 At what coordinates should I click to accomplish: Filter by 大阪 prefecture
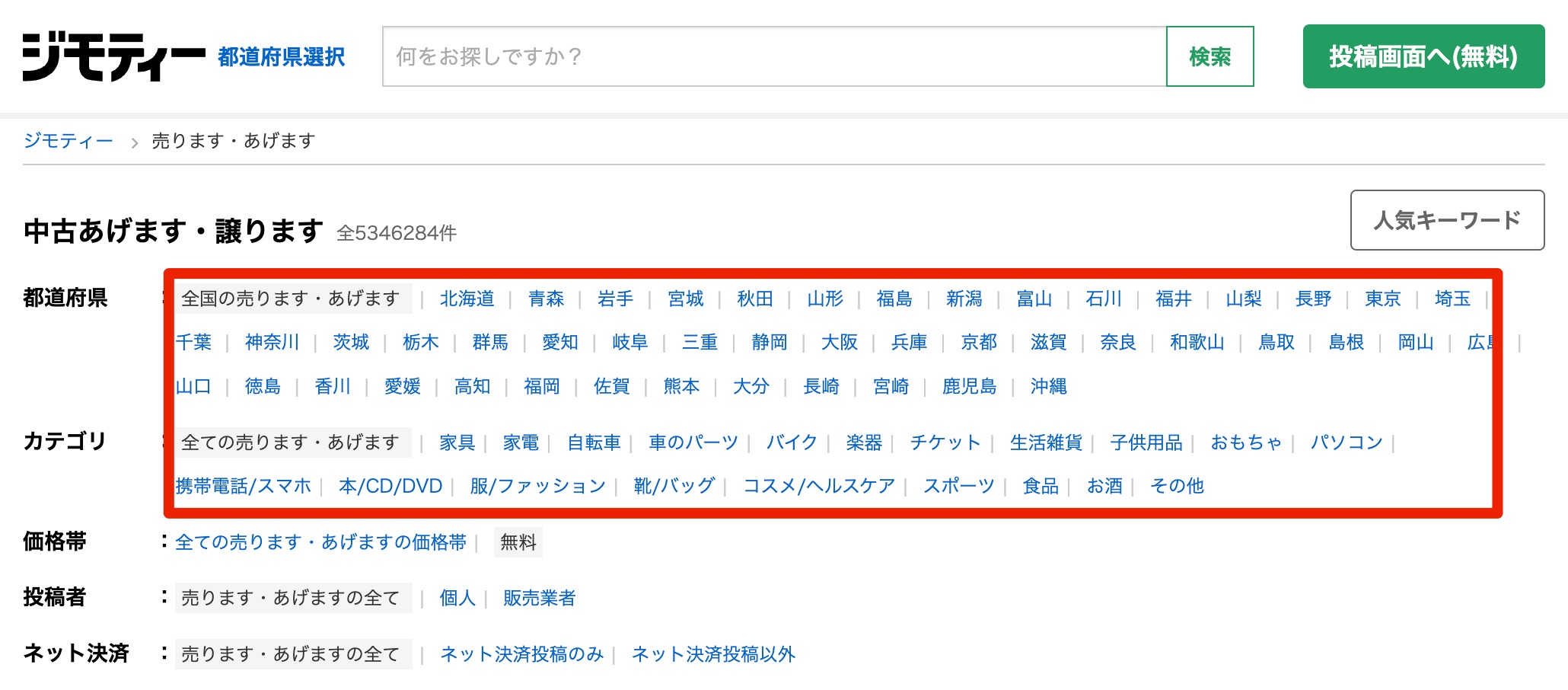coord(840,343)
